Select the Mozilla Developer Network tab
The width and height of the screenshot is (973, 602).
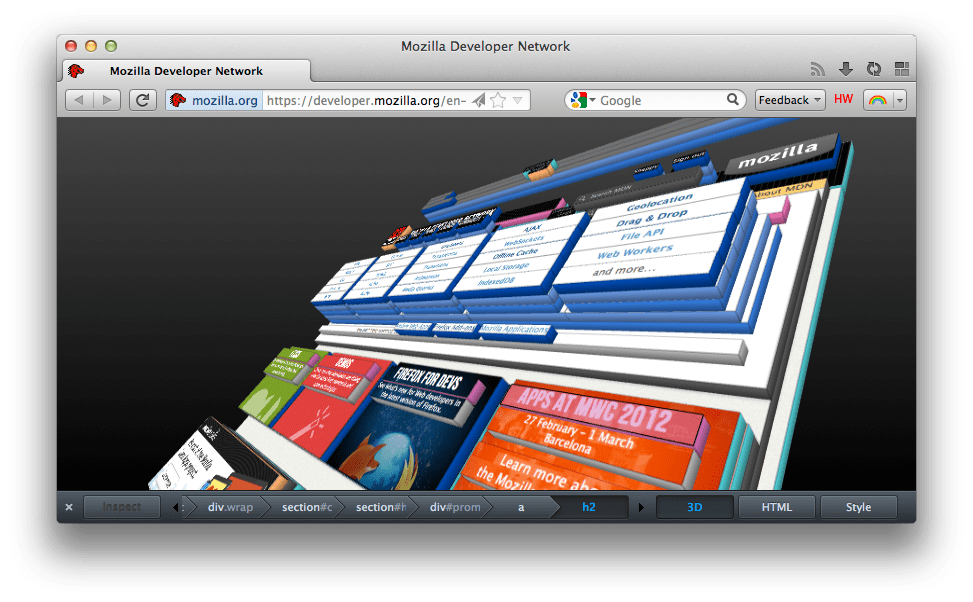tap(186, 71)
